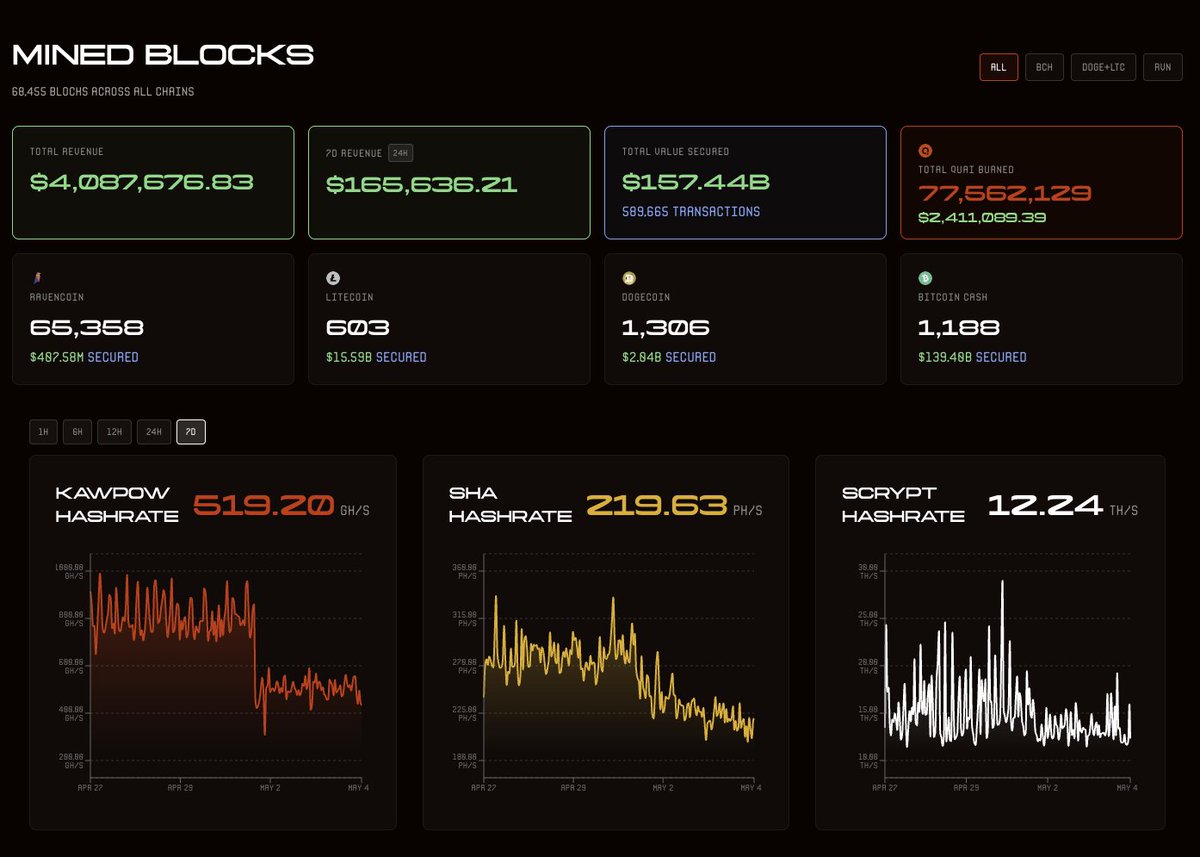This screenshot has width=1200, height=857.
Task: Click the $2,411,089.39 burned value
Action: 982,217
